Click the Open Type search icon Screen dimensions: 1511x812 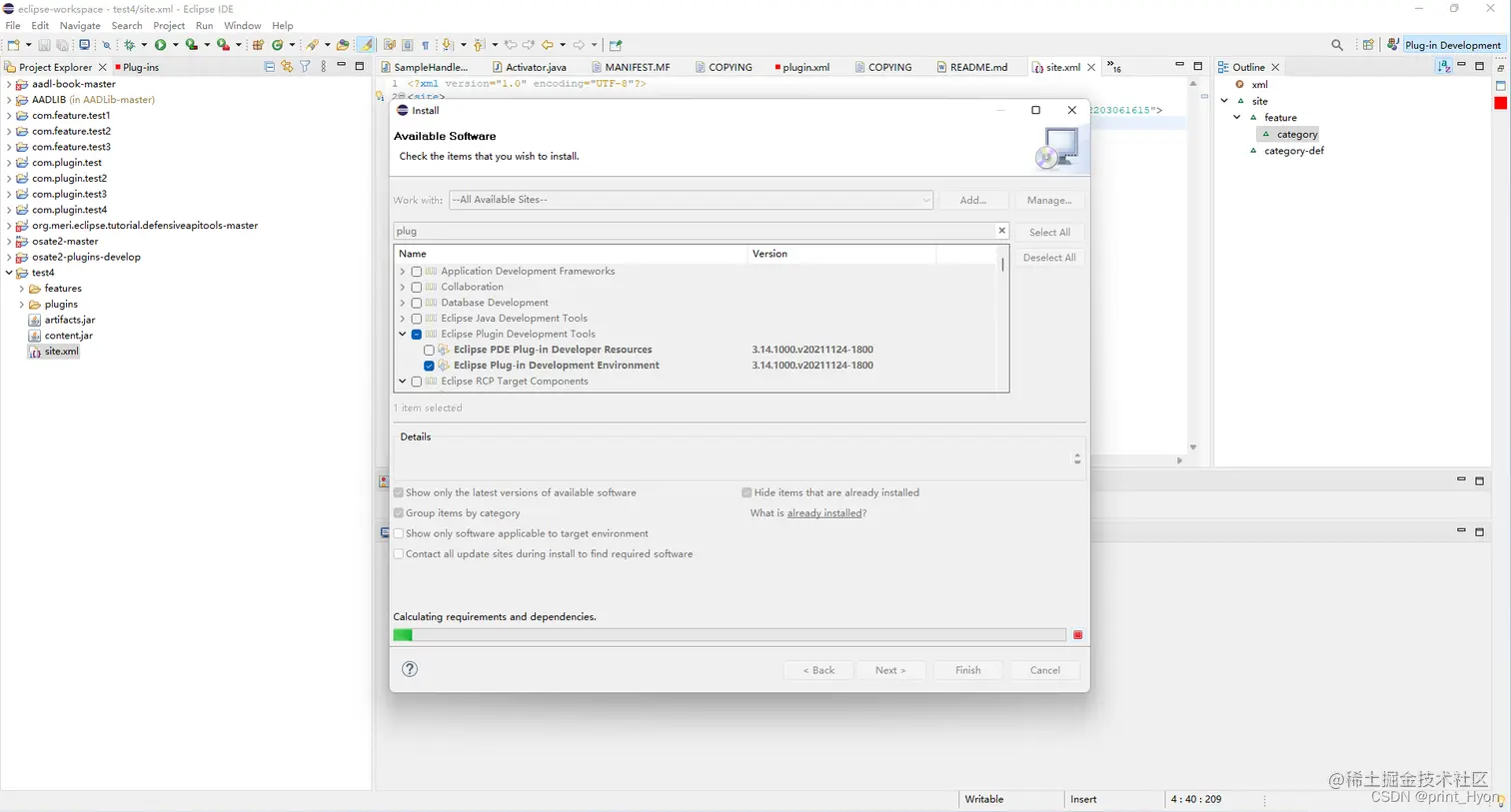pyautogui.click(x=313, y=45)
